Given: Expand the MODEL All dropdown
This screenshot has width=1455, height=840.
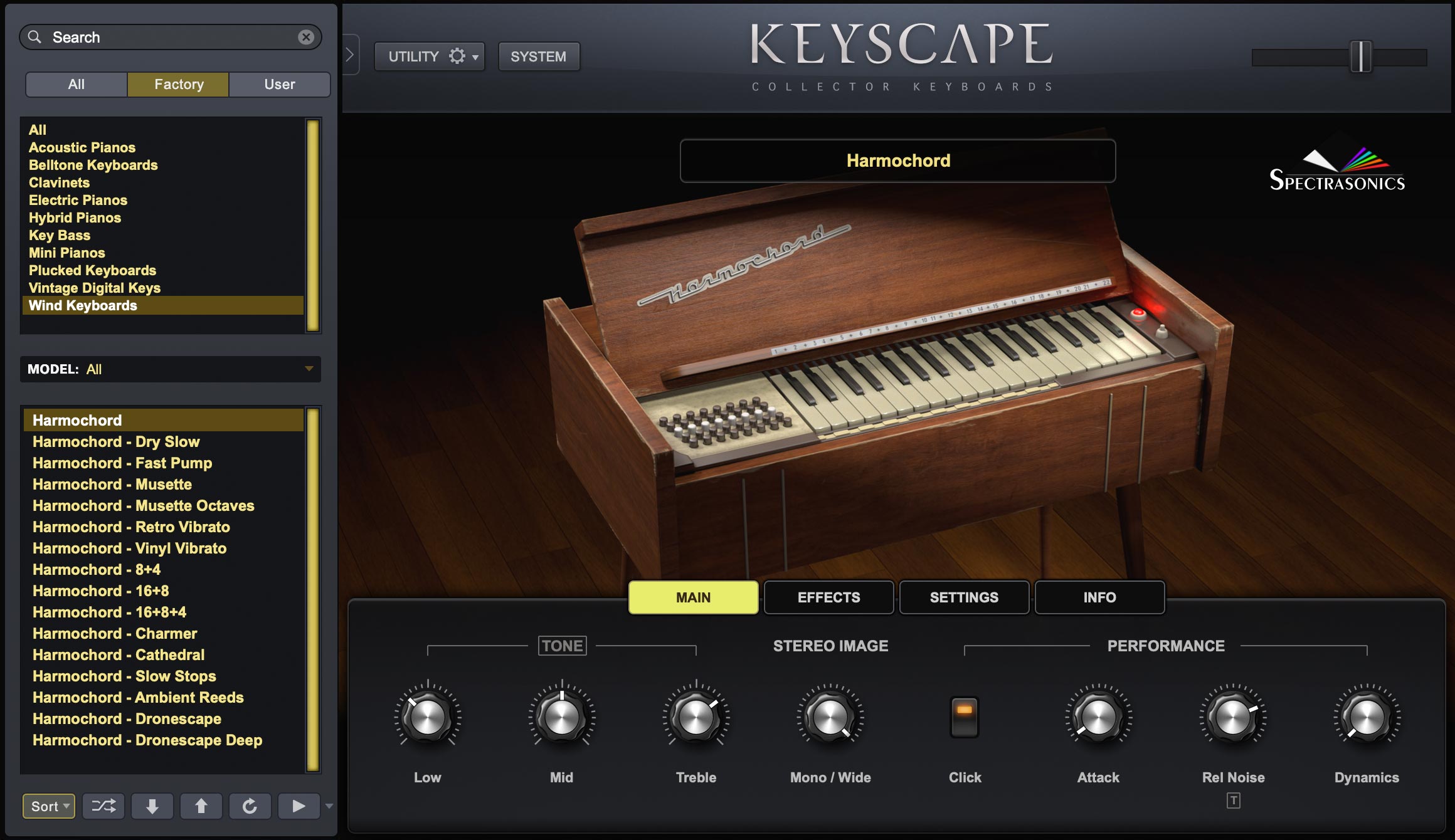Looking at the screenshot, I should tap(171, 369).
